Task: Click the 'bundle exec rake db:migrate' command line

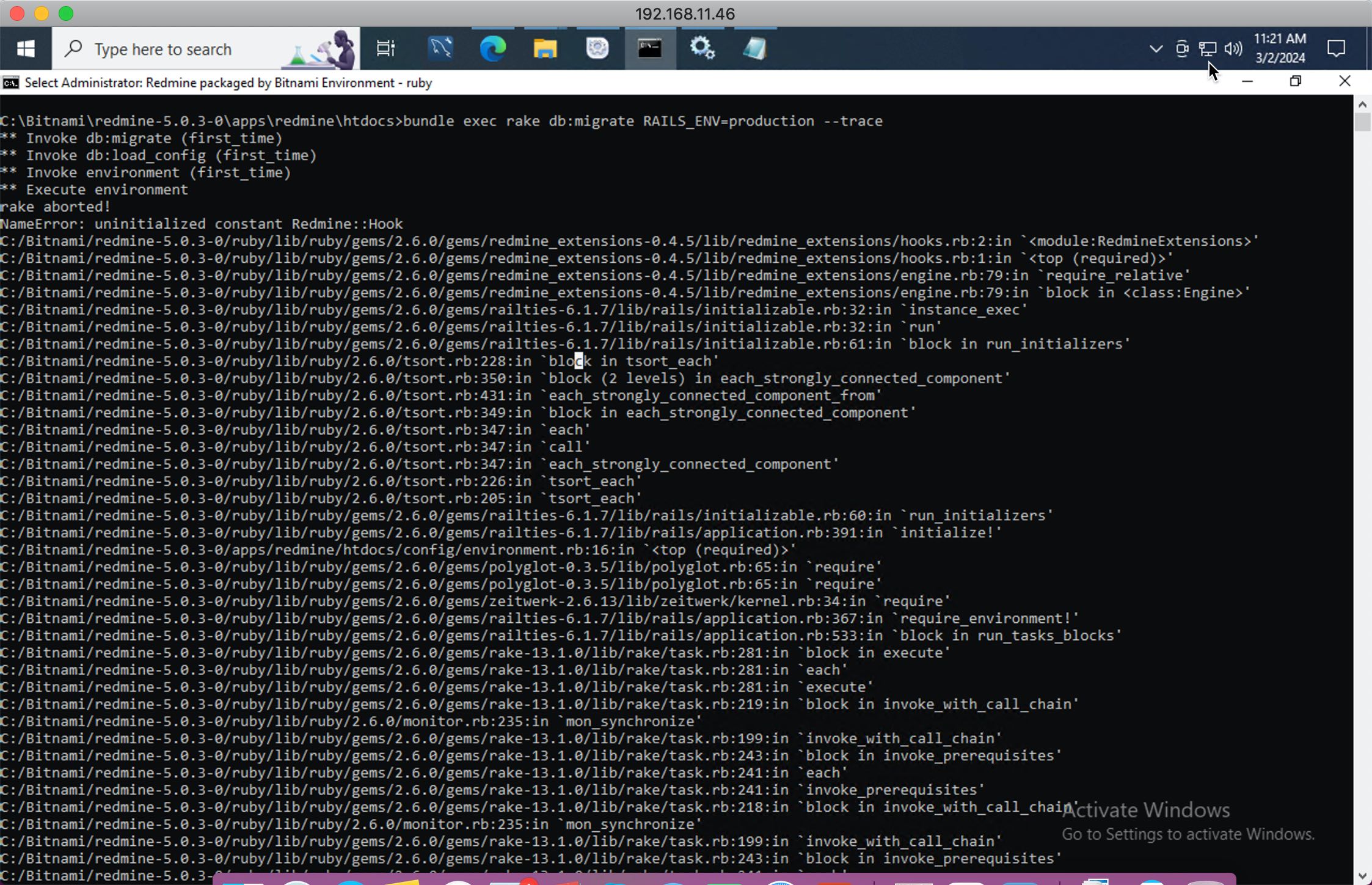Action: [441, 121]
